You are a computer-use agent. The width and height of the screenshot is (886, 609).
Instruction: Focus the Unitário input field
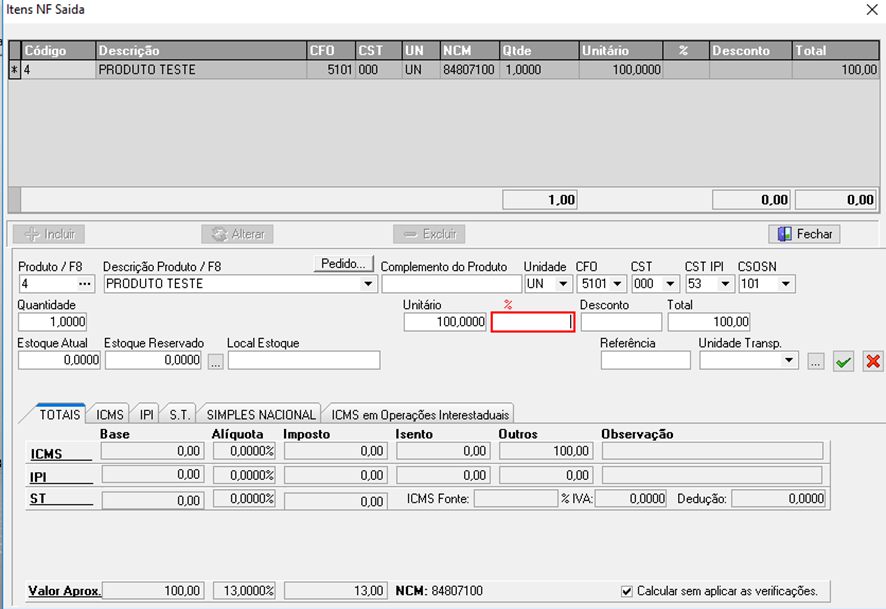[x=445, y=322]
